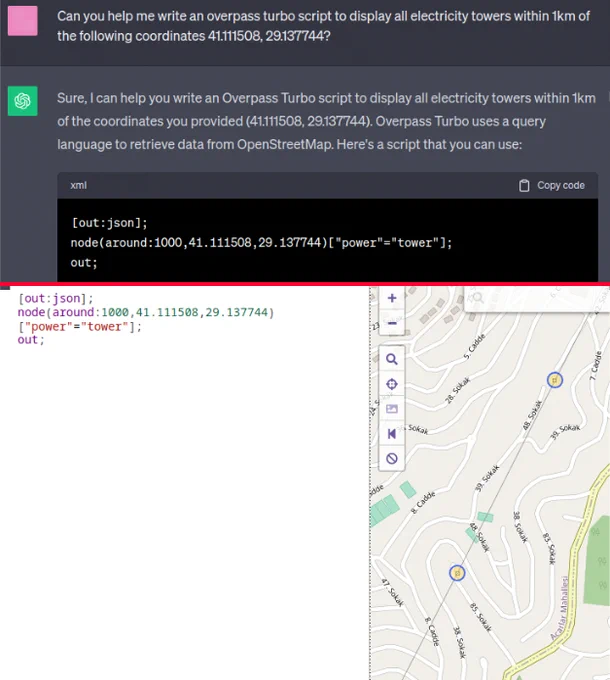
Task: Click the node(around:1000...) line in ChatGPT code
Action: pyautogui.click(x=261, y=242)
